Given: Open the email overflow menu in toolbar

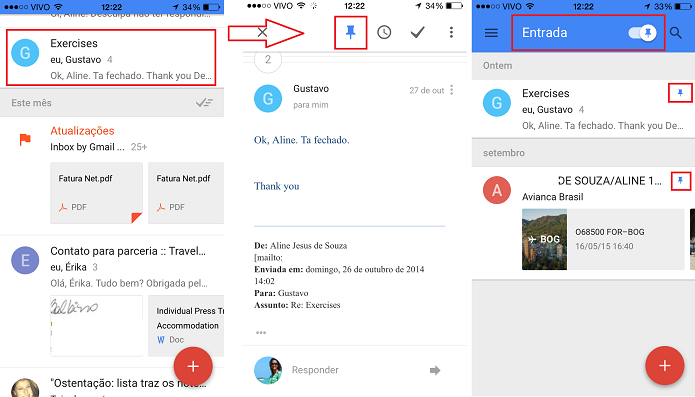Looking at the screenshot, I should [451, 32].
